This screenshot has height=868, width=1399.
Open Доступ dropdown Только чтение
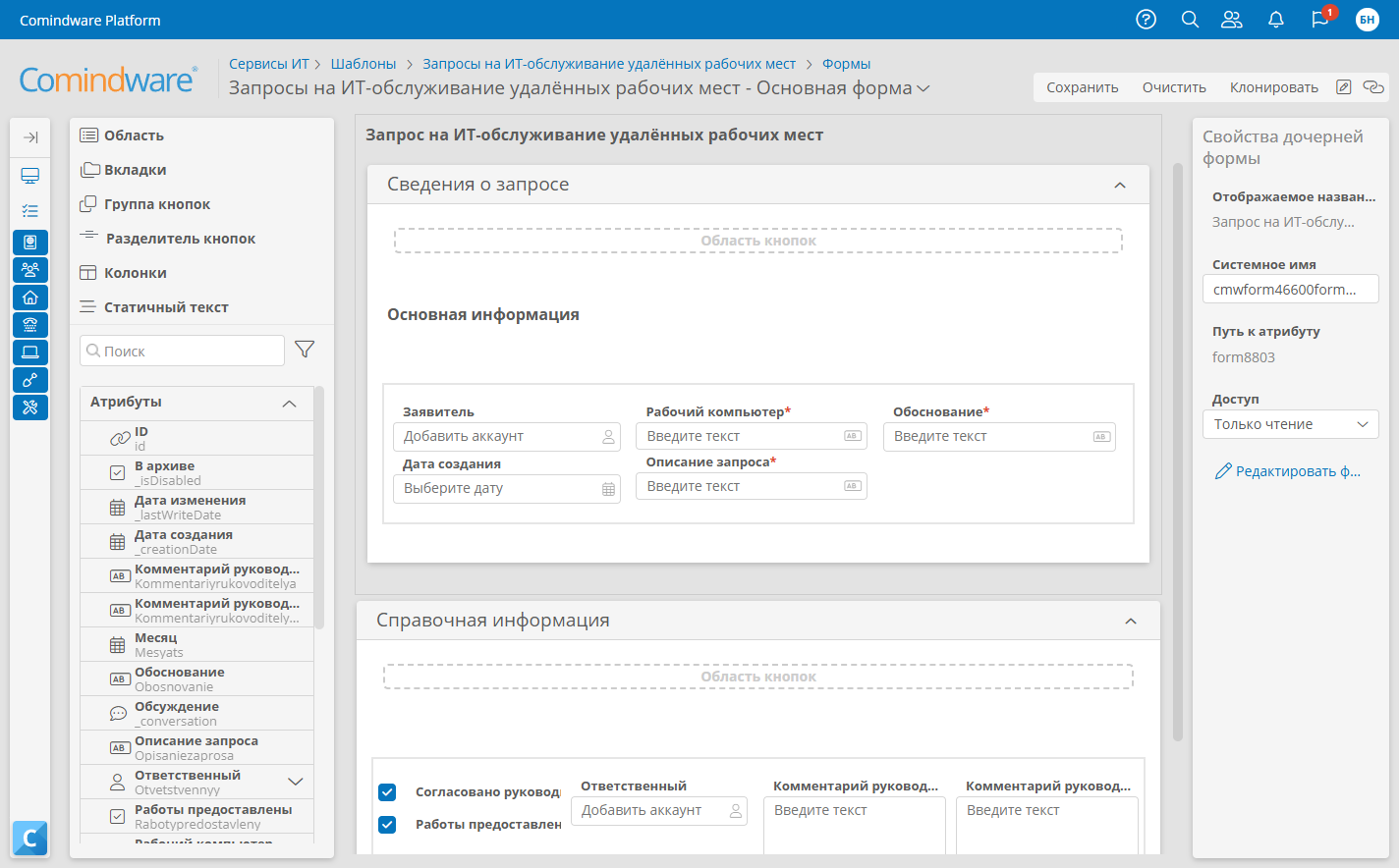[x=1290, y=424]
